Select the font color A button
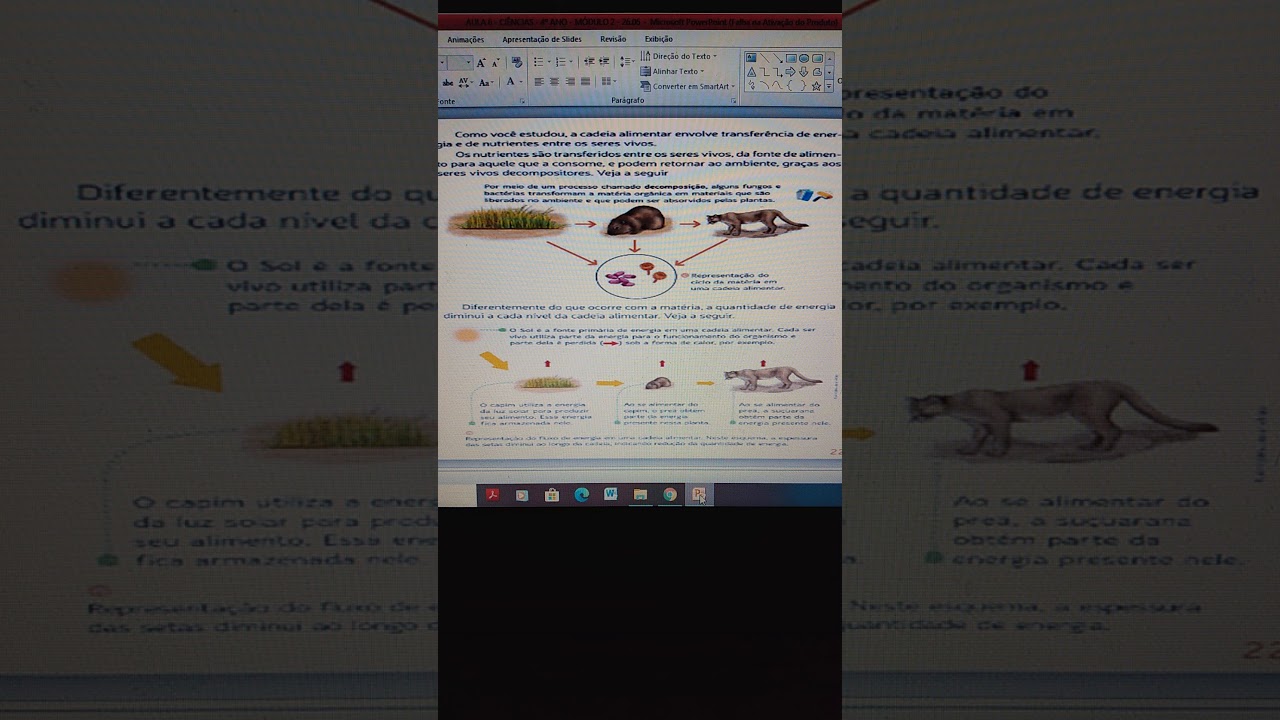The image size is (1280, 720). click(x=510, y=82)
